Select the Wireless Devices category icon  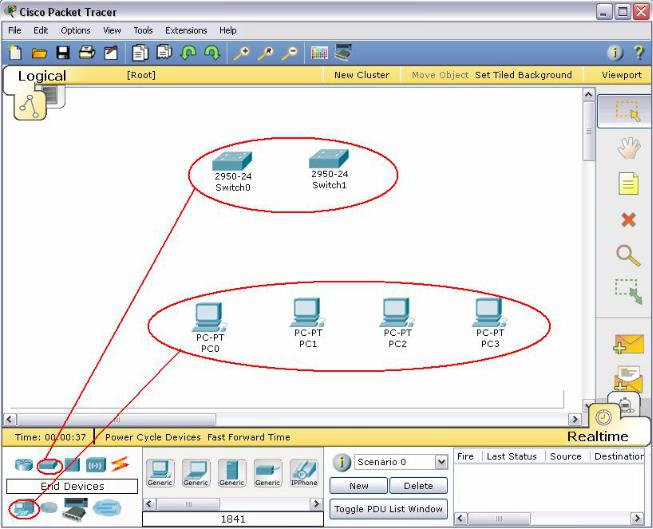coord(96,465)
